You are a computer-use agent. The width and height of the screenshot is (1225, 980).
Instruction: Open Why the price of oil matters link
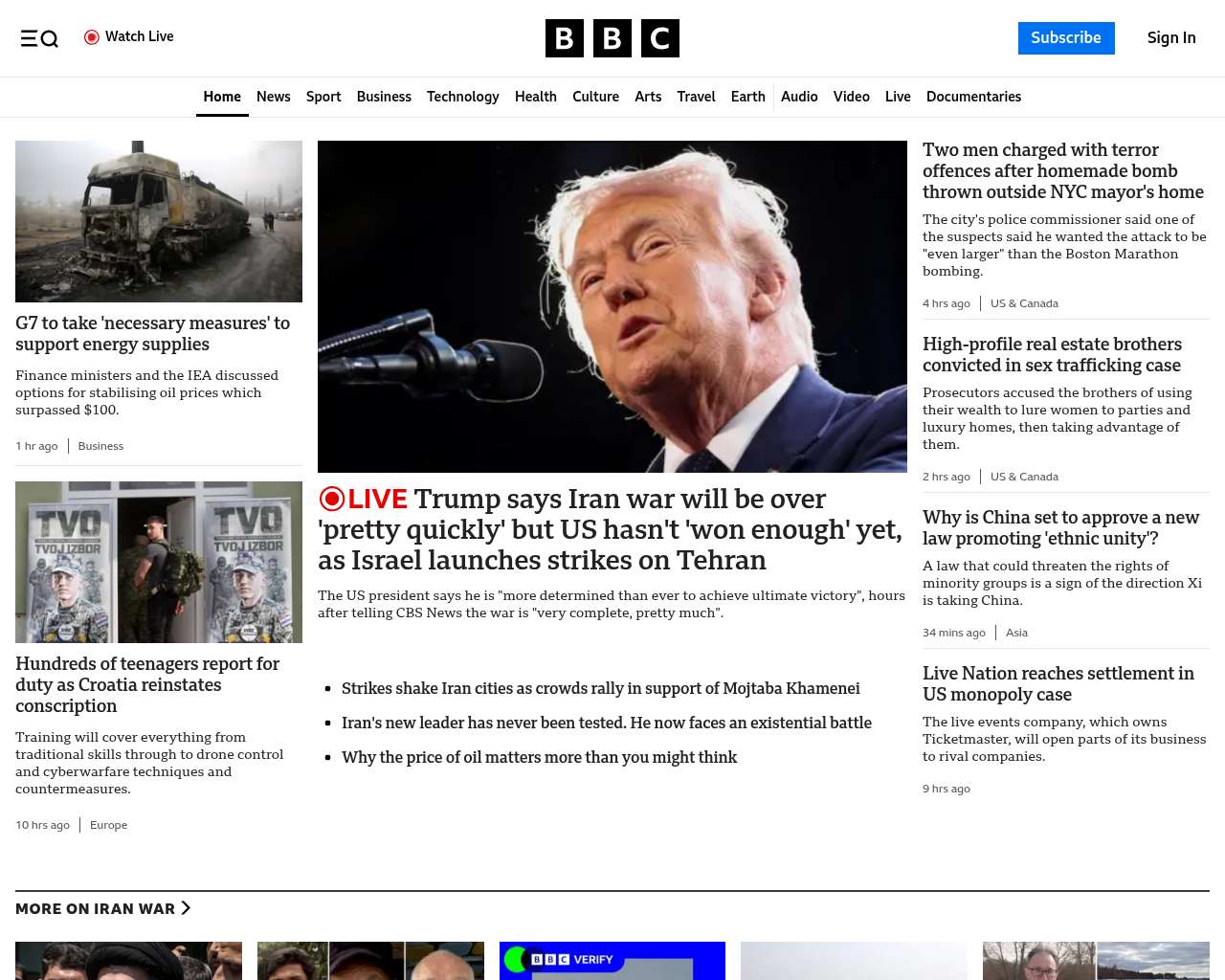coord(539,757)
